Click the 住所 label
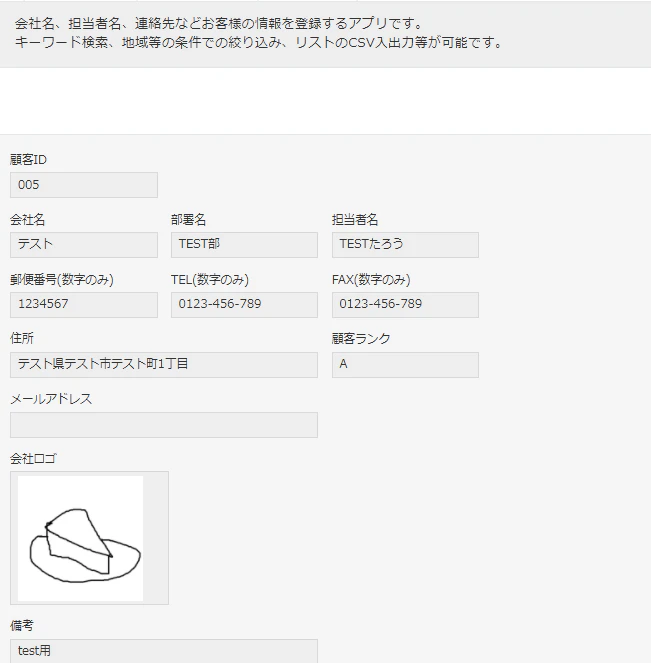 [22, 338]
